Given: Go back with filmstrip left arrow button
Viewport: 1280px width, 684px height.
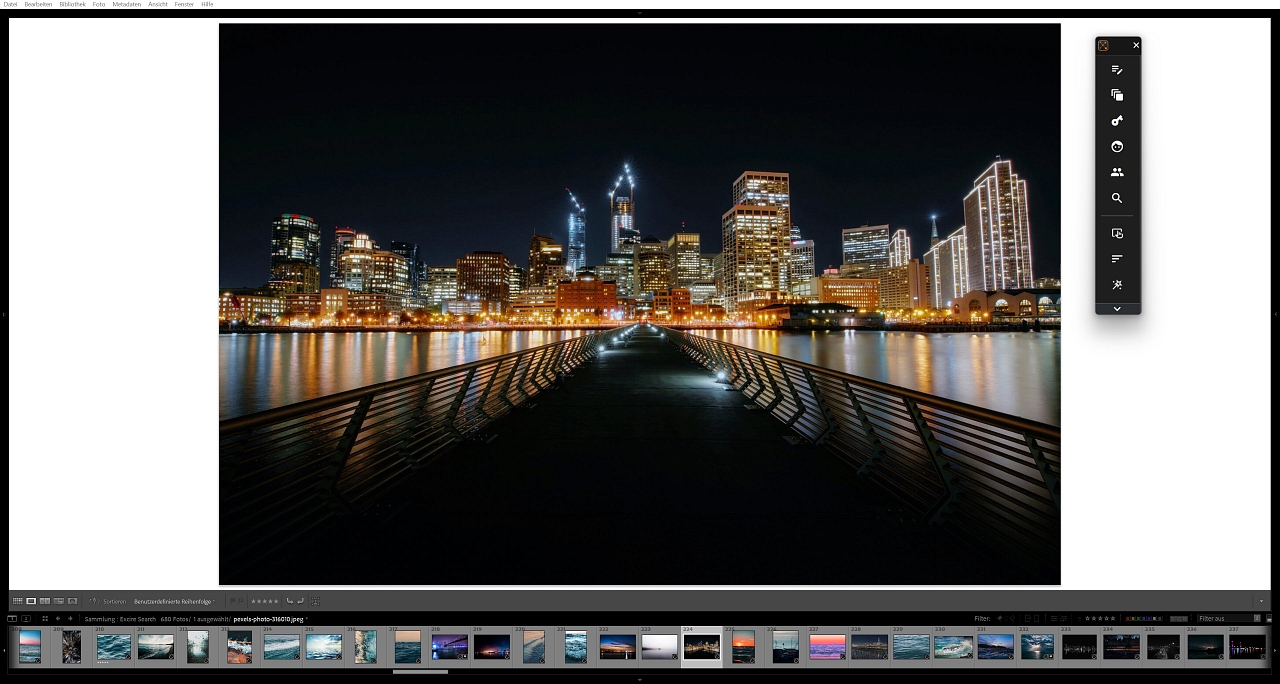Looking at the screenshot, I should [57, 619].
